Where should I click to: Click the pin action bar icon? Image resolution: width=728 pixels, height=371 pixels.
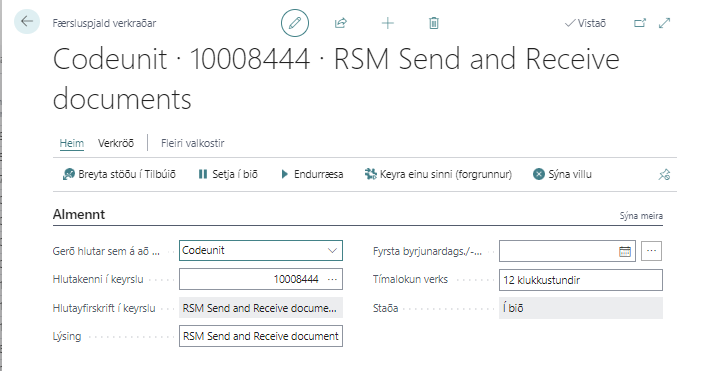[664, 175]
